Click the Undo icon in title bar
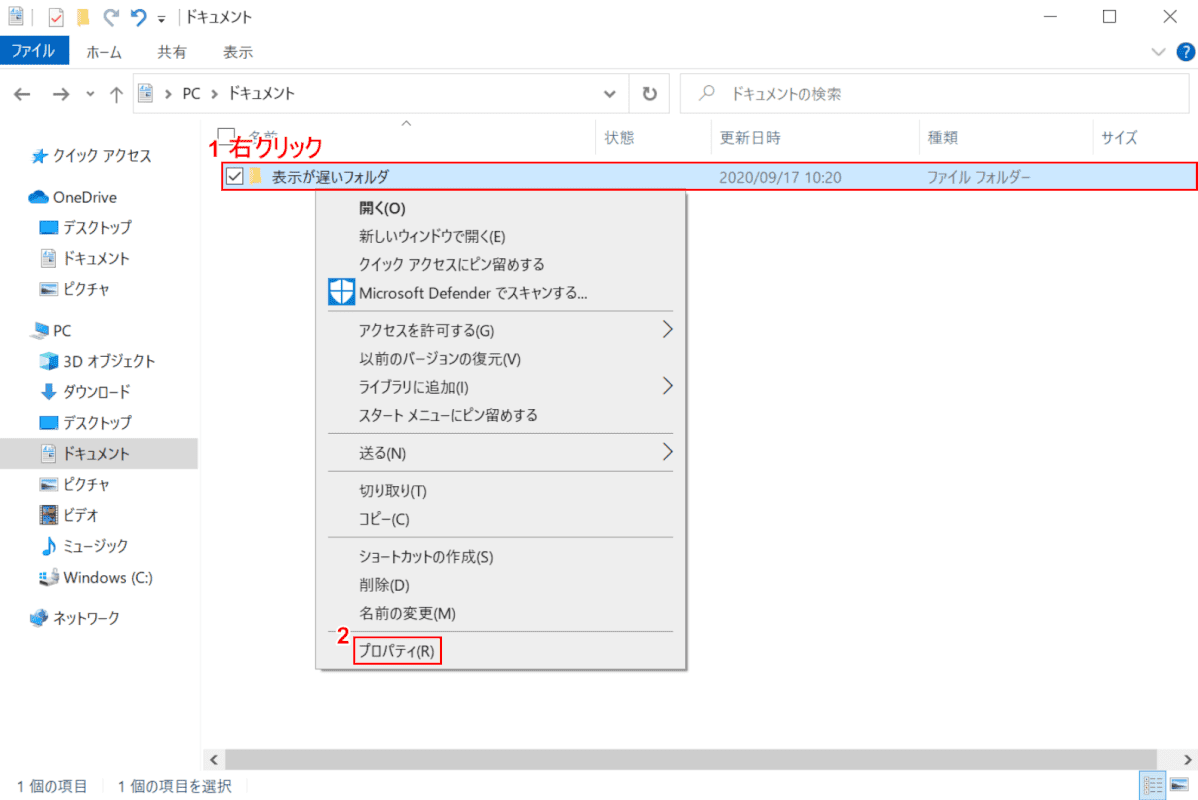This screenshot has height=800, width=1198. tap(138, 17)
